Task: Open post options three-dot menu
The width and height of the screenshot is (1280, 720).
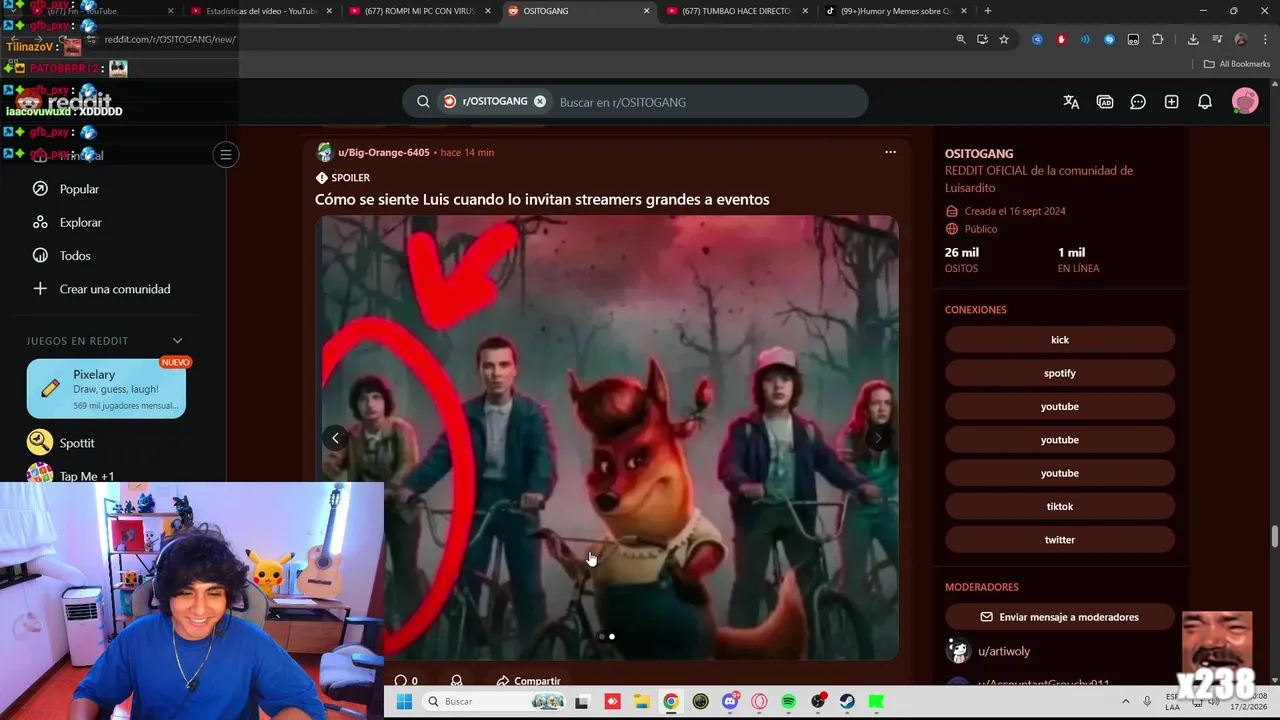Action: (890, 152)
